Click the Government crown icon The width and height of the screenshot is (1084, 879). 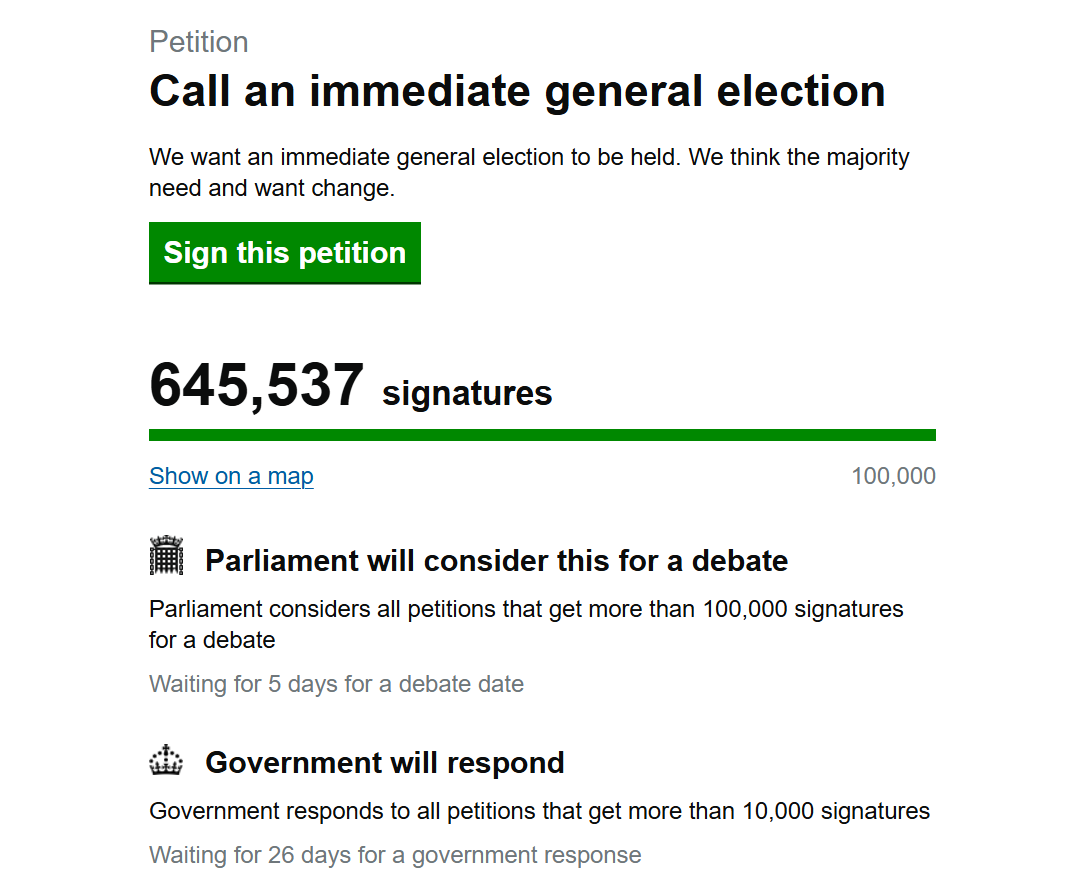click(x=167, y=759)
